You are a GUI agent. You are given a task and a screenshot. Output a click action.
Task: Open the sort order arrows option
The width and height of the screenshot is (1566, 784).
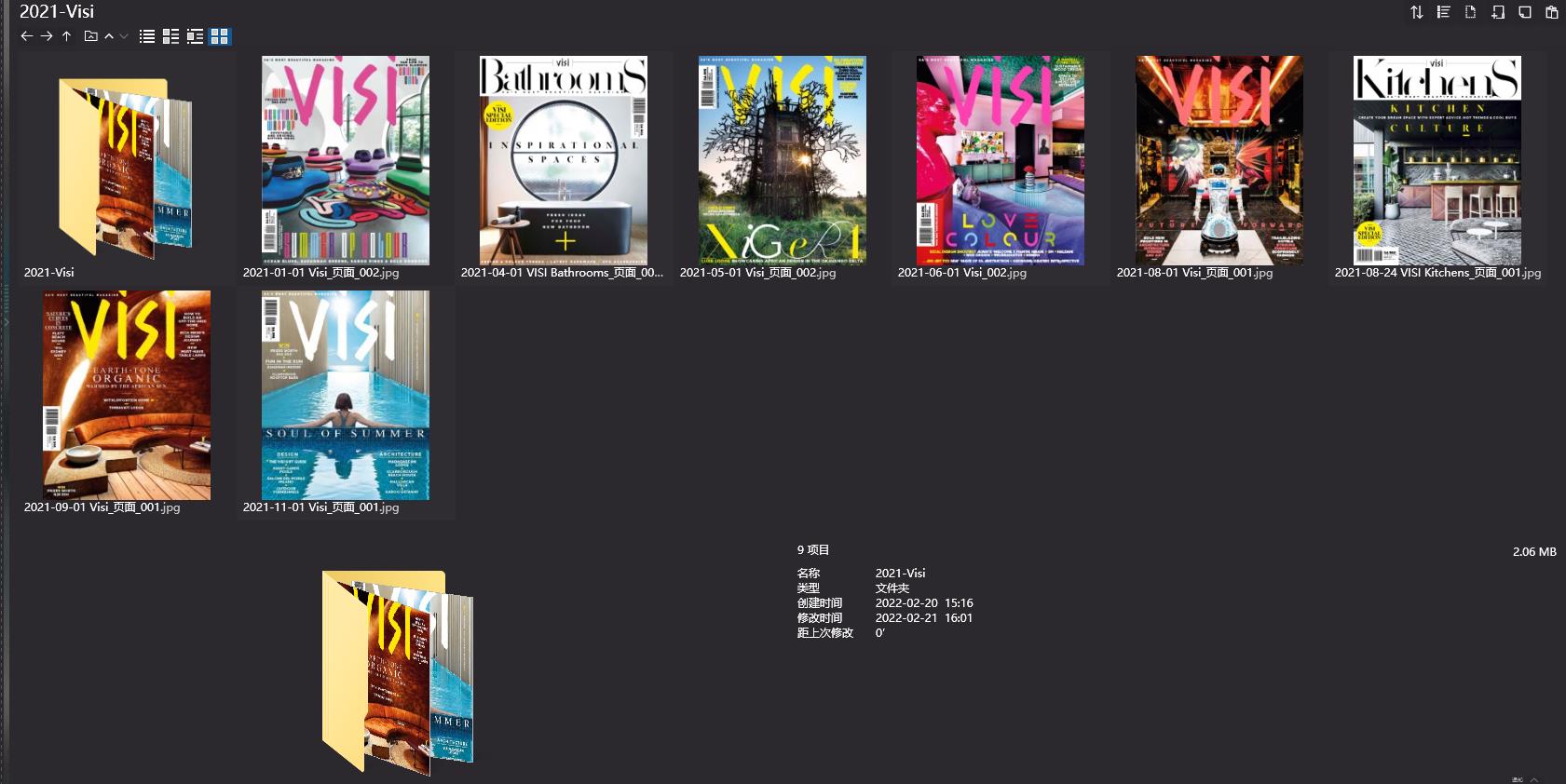pos(1416,12)
